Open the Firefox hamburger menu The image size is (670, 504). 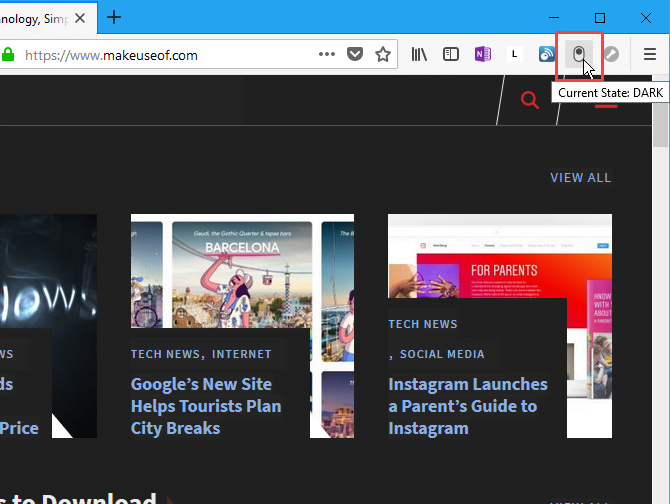coord(649,54)
